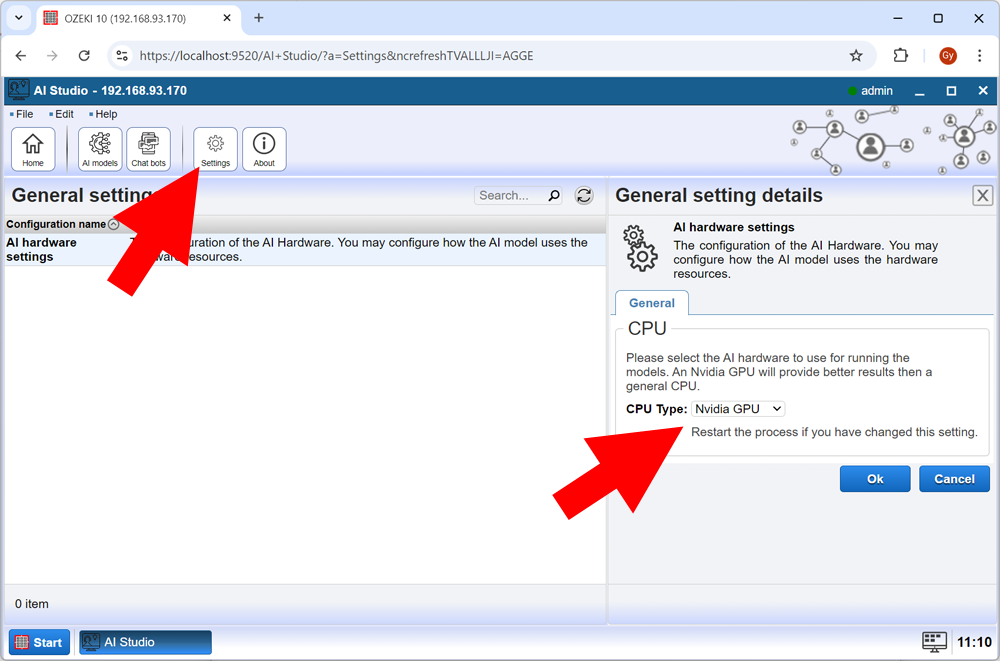Viewport: 1000px width, 661px height.
Task: Open the AI models toolbar icon
Action: [100, 149]
